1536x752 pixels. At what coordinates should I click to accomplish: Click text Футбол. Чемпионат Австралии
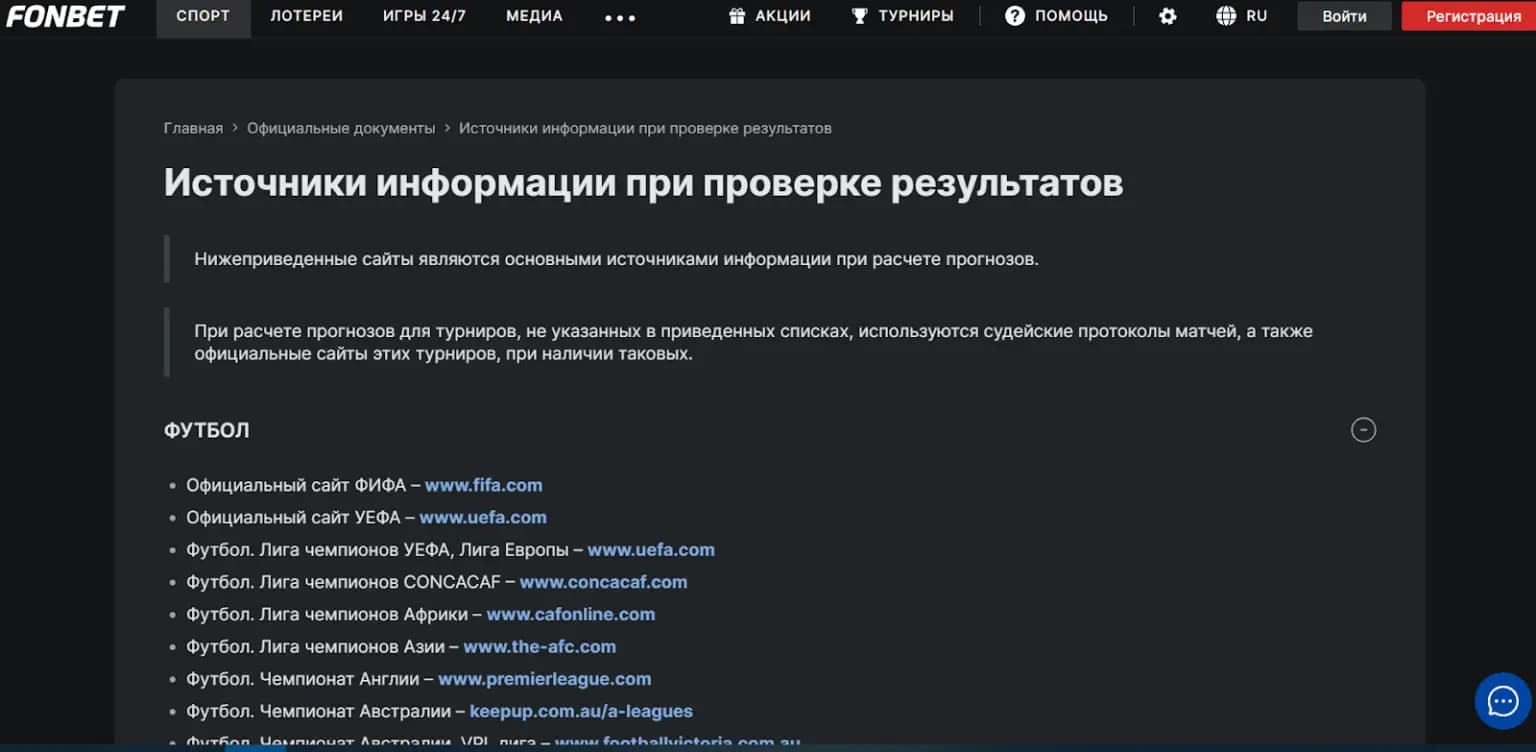click(x=318, y=711)
